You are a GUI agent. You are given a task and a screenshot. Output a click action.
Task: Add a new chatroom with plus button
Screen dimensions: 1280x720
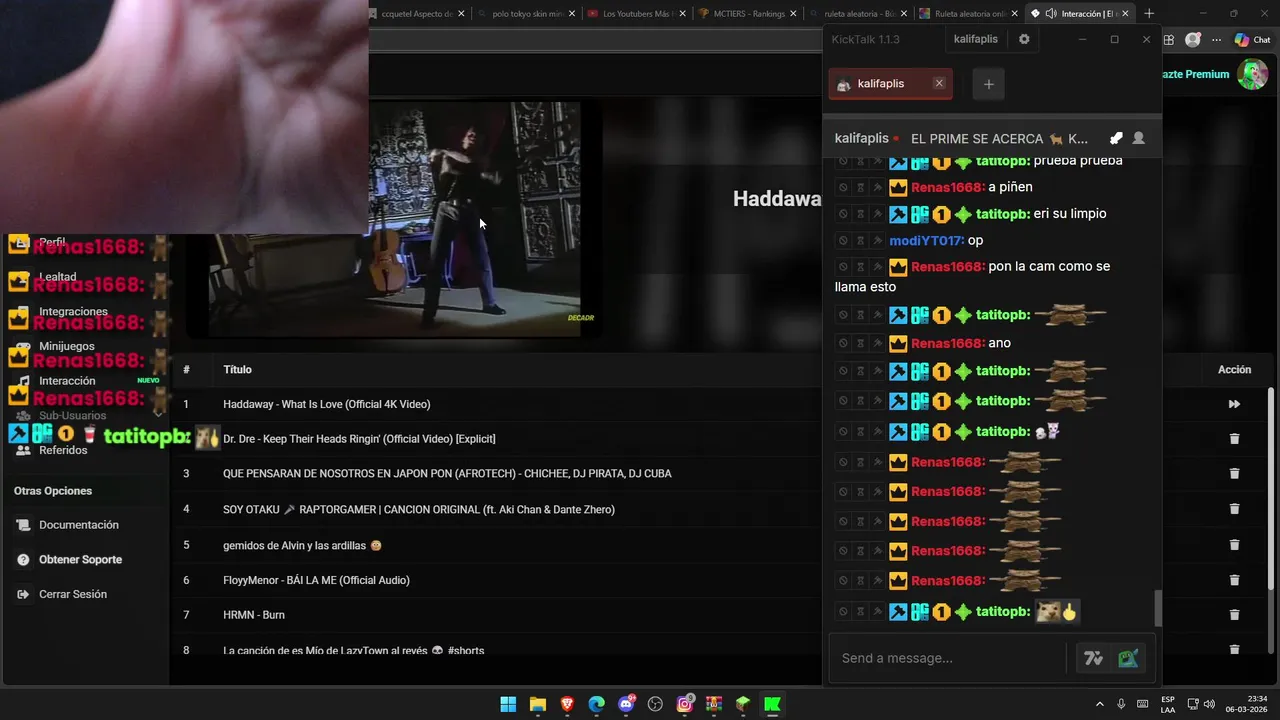pos(989,84)
